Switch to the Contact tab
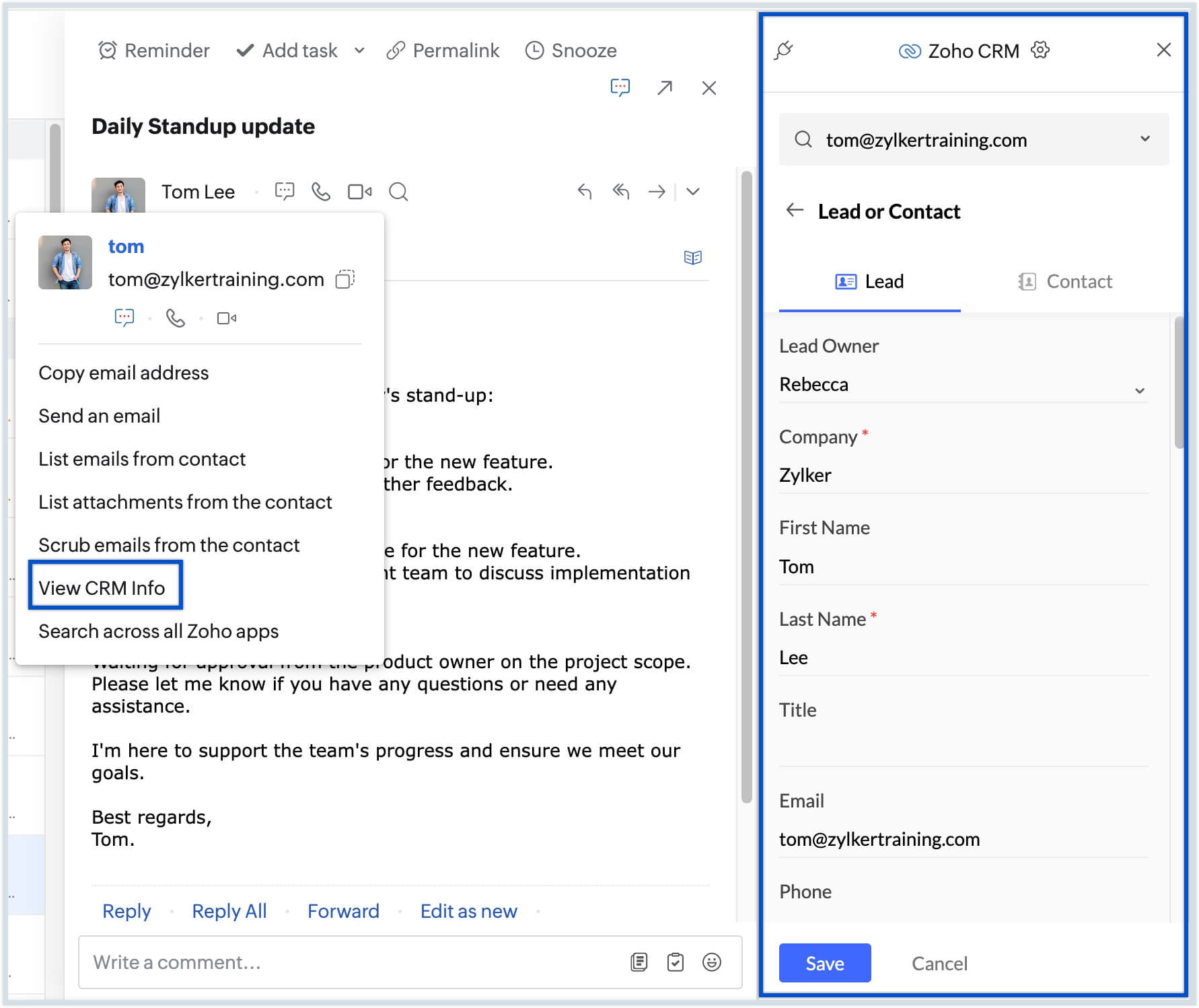The height and width of the screenshot is (1008, 1199). tap(1066, 282)
